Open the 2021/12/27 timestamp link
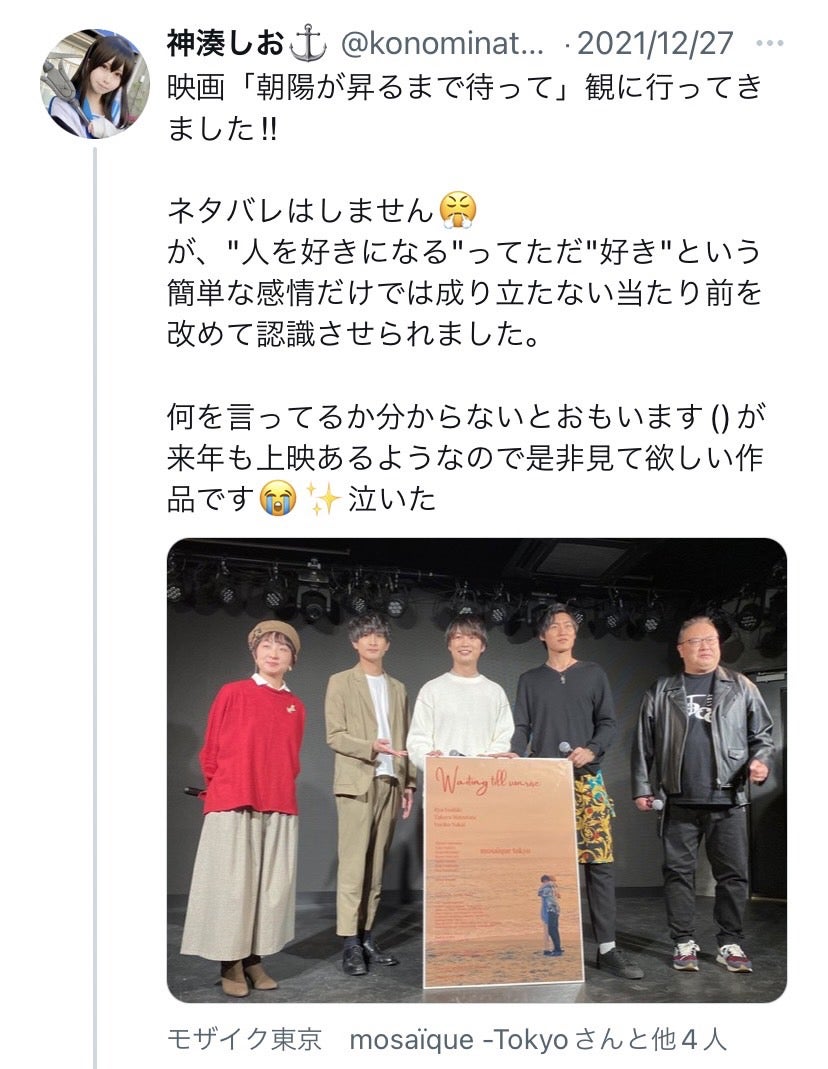The image size is (828, 1069). tap(655, 44)
